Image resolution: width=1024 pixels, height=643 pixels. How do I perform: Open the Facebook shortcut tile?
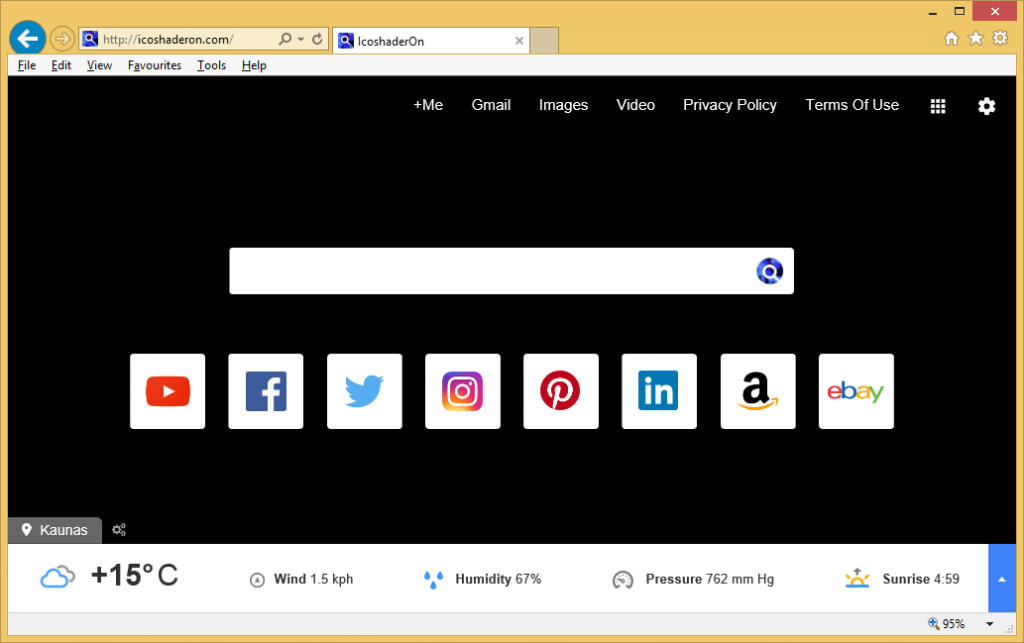(266, 391)
